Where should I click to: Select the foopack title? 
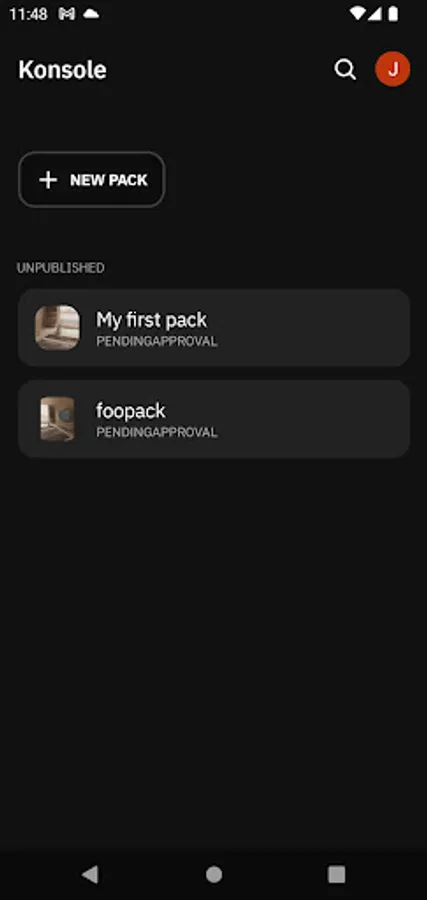point(131,411)
